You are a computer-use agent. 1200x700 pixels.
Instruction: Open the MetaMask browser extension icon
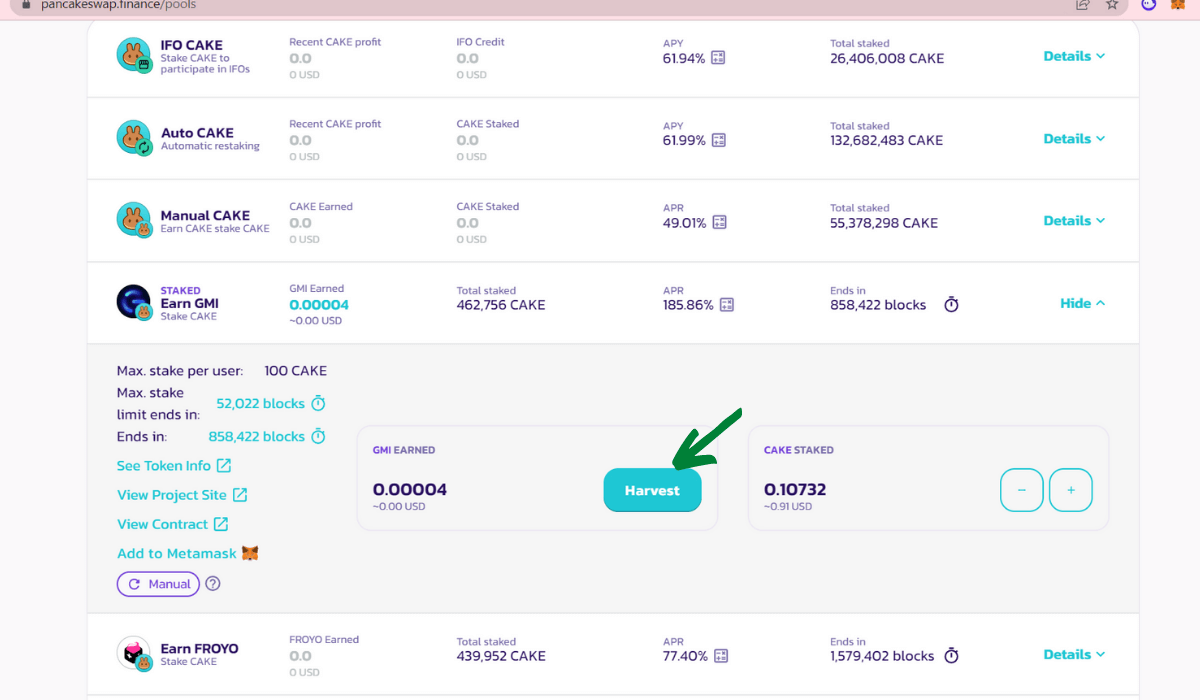(x=1178, y=5)
